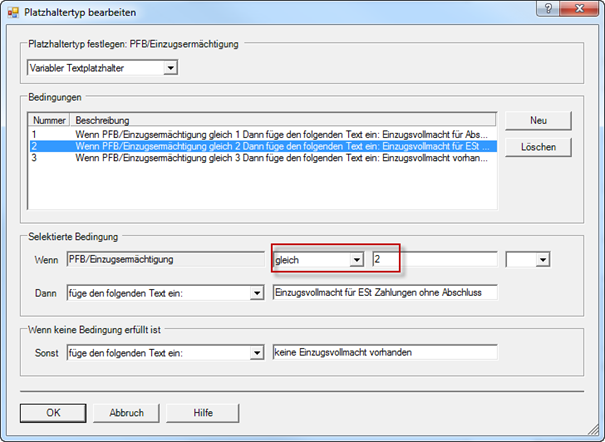
Task: Click the Nummer column header
Action: pos(49,120)
